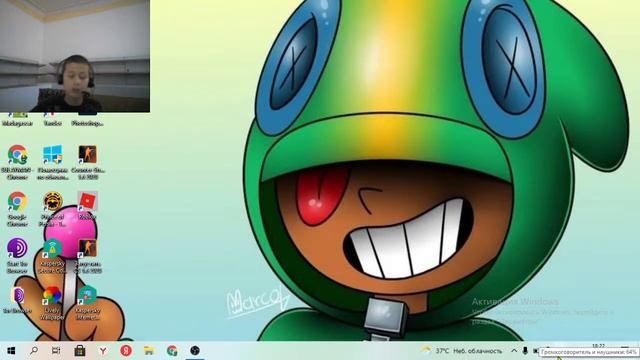Image resolution: width=640 pixels, height=360 pixels.
Task: Open Task View from the taskbar
Action: [56, 351]
